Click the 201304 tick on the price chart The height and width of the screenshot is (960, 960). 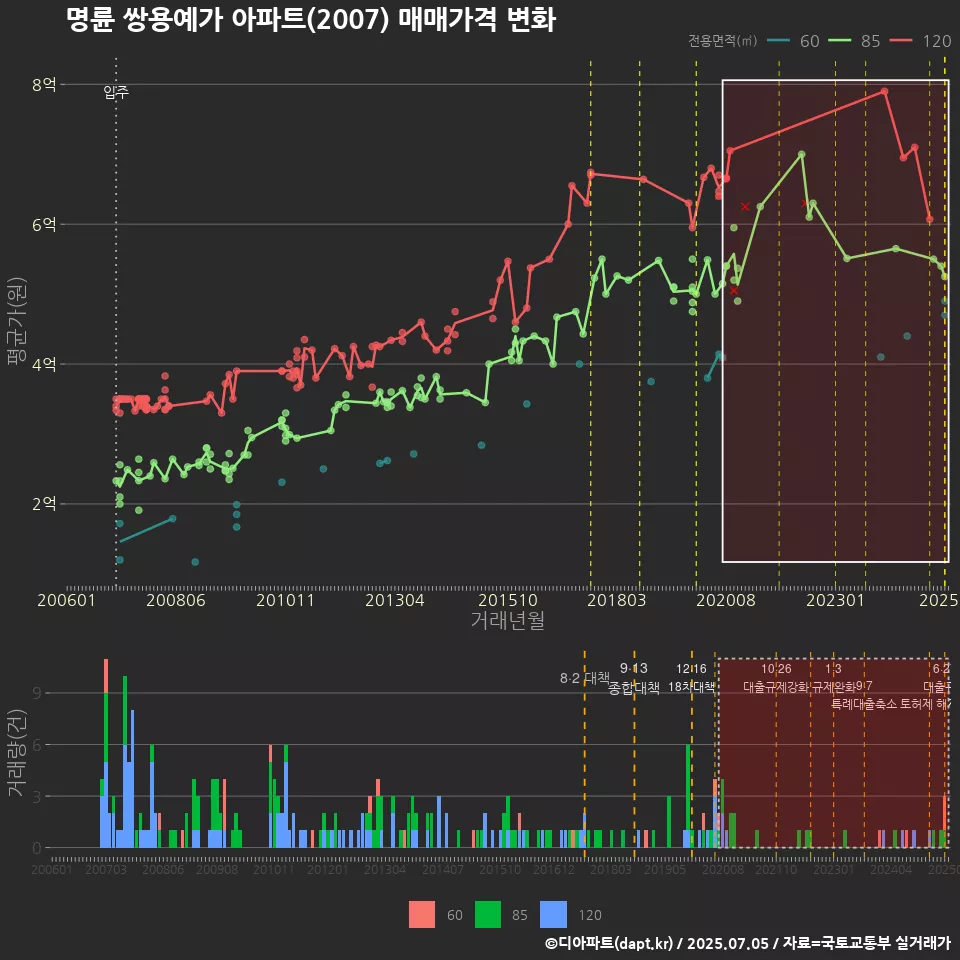click(x=395, y=600)
